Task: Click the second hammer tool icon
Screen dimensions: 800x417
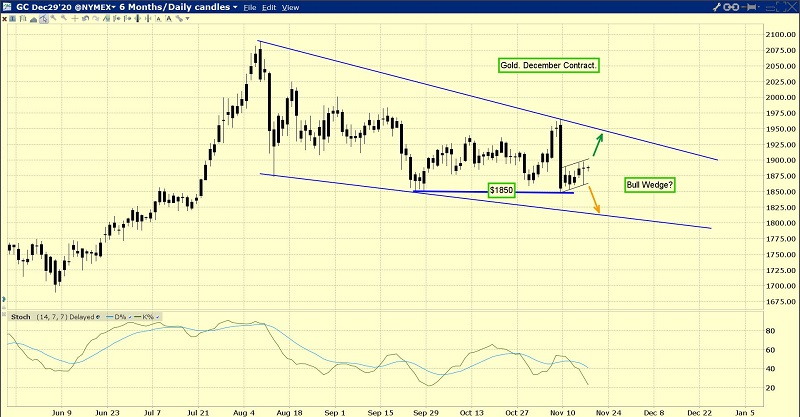Action: coord(64,18)
